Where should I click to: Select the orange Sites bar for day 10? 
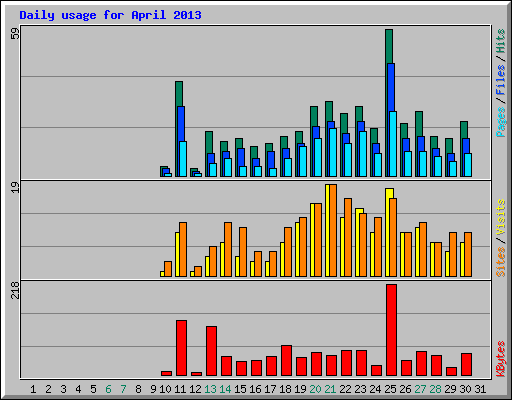(x=168, y=269)
